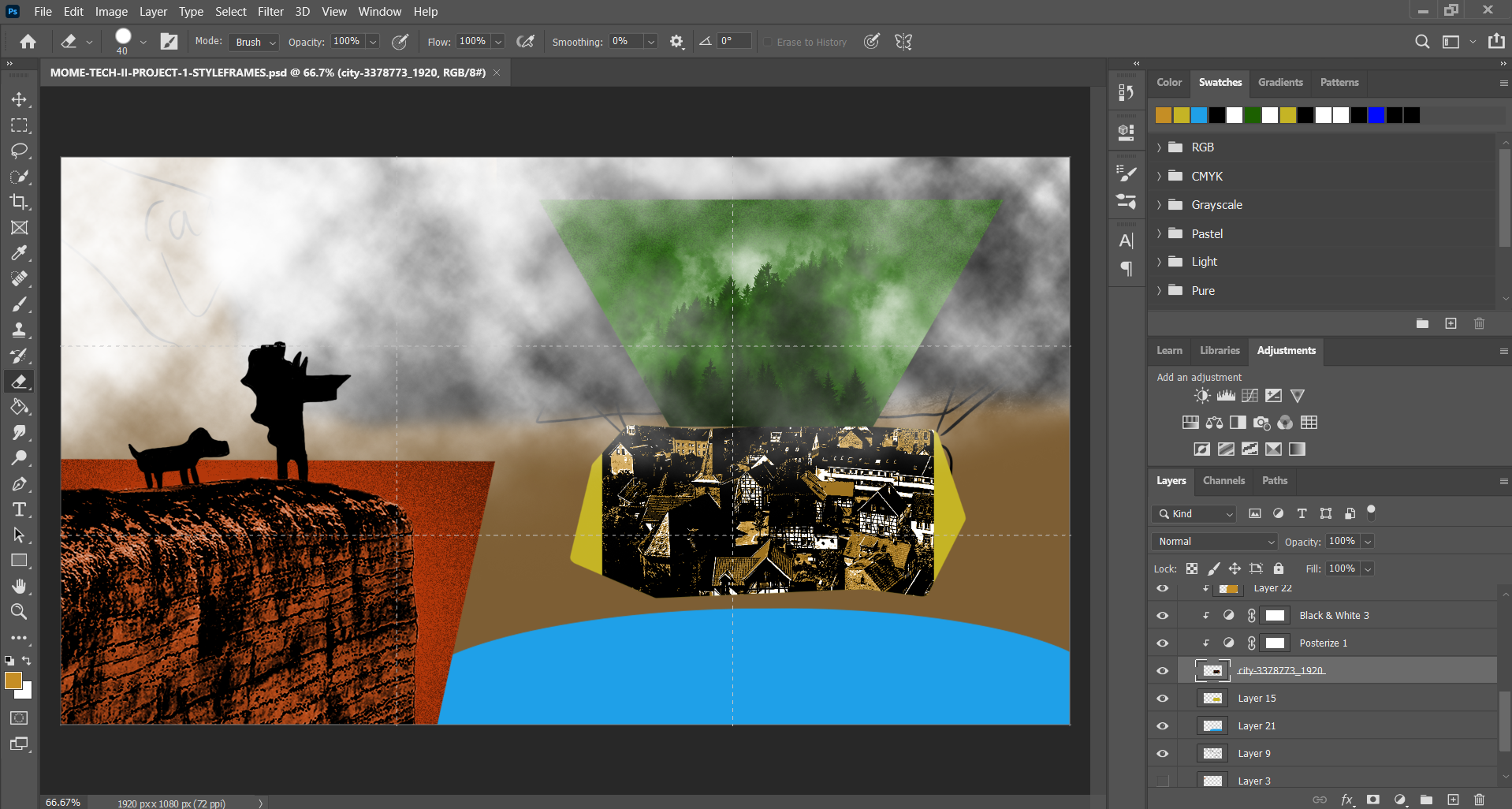Open the eraser Mode dropdown
The height and width of the screenshot is (809, 1512).
click(x=254, y=42)
